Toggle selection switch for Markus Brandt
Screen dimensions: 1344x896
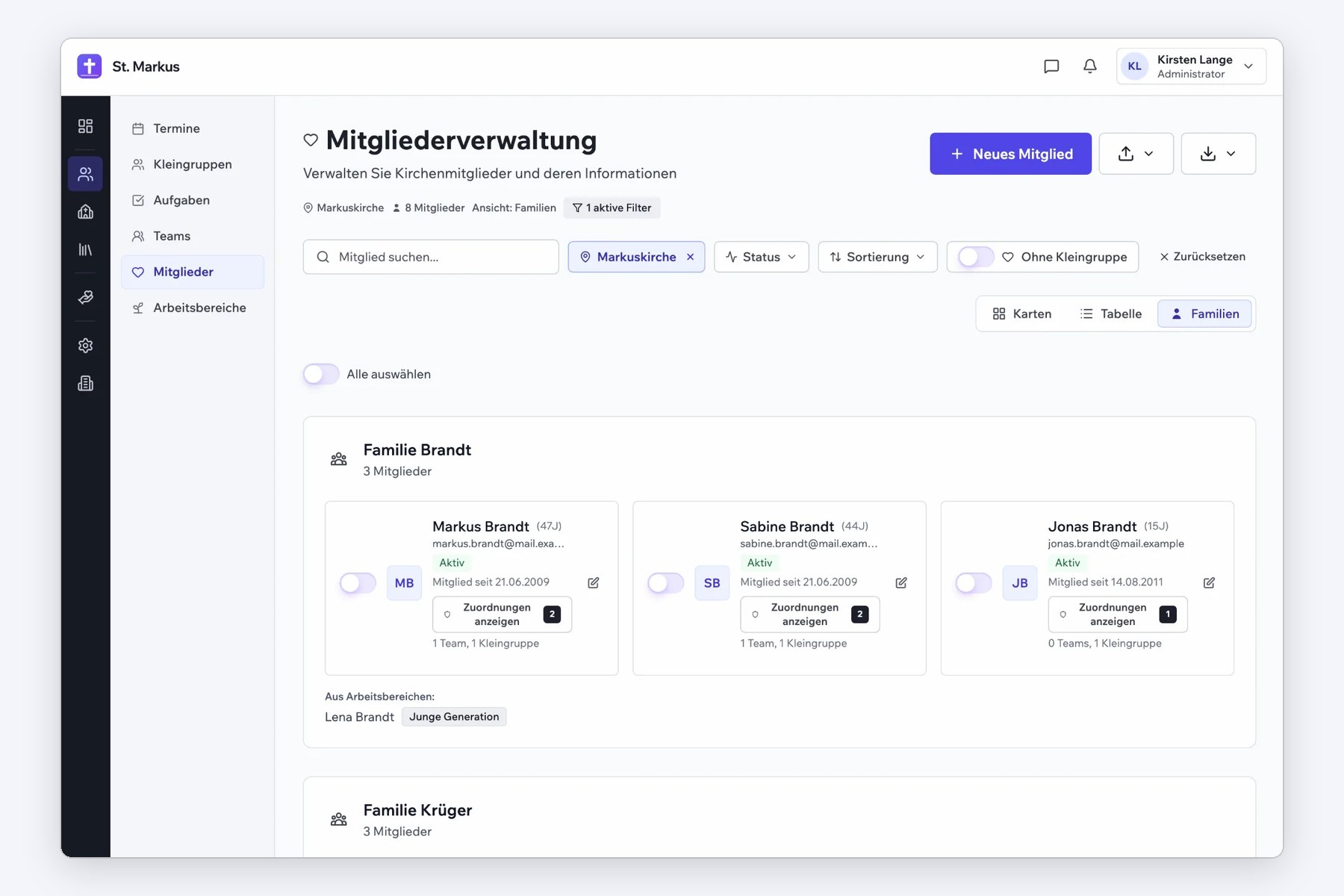(x=358, y=583)
